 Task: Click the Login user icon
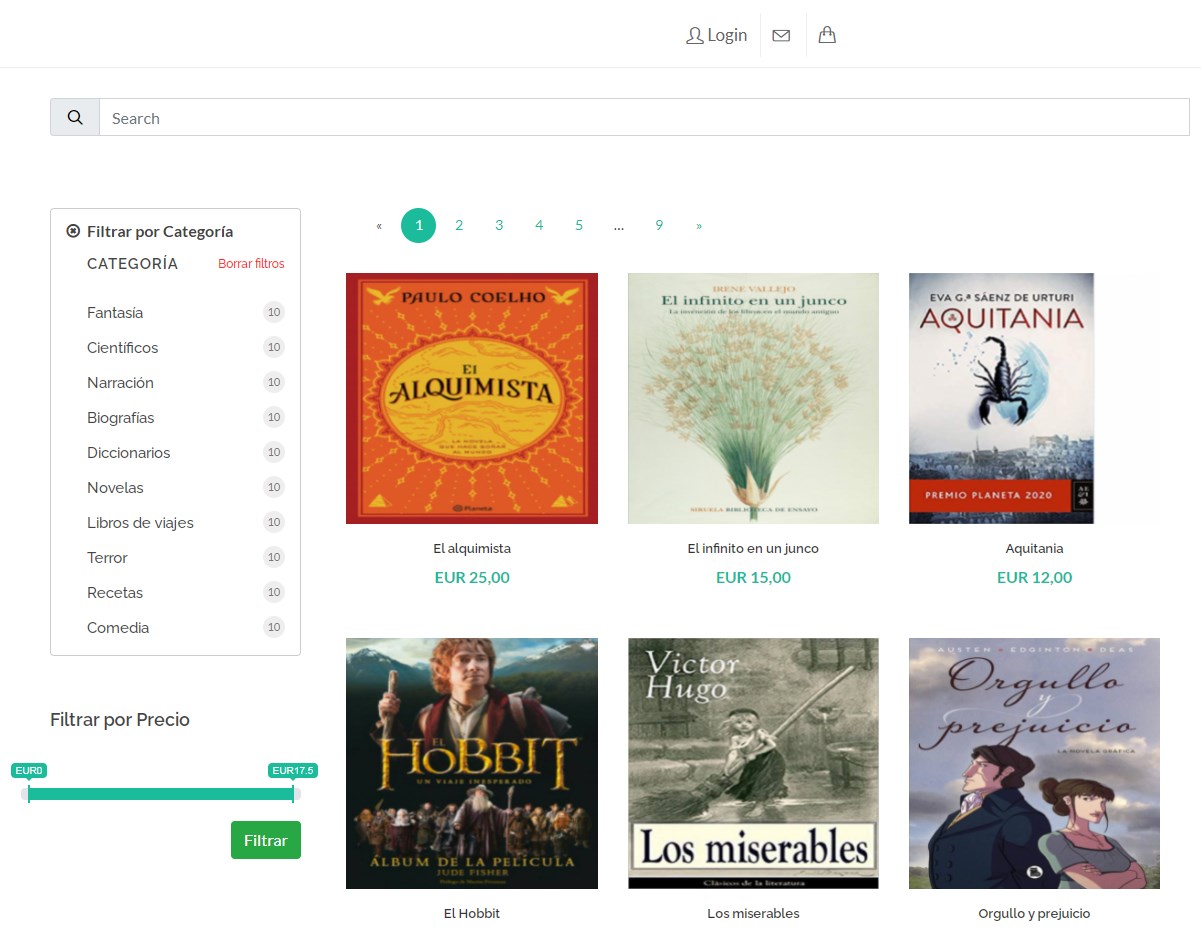(x=694, y=36)
